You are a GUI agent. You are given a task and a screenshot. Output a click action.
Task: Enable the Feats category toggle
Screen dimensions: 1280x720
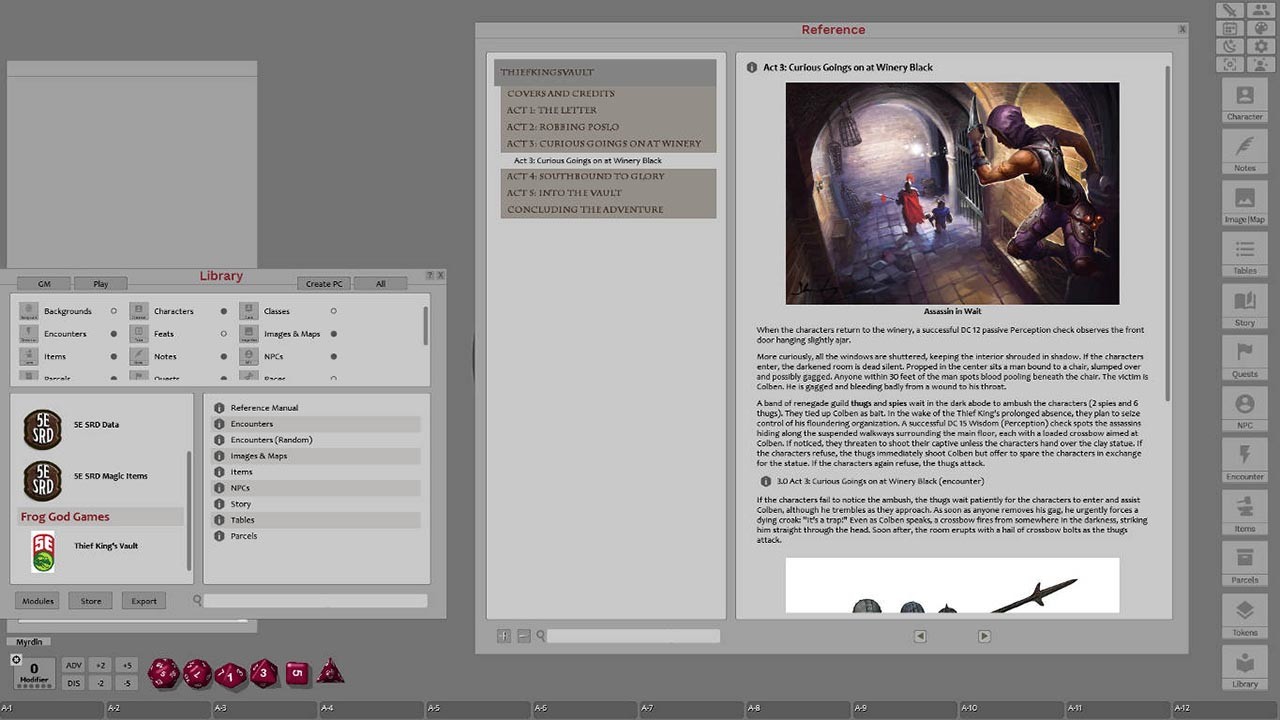[x=221, y=334]
